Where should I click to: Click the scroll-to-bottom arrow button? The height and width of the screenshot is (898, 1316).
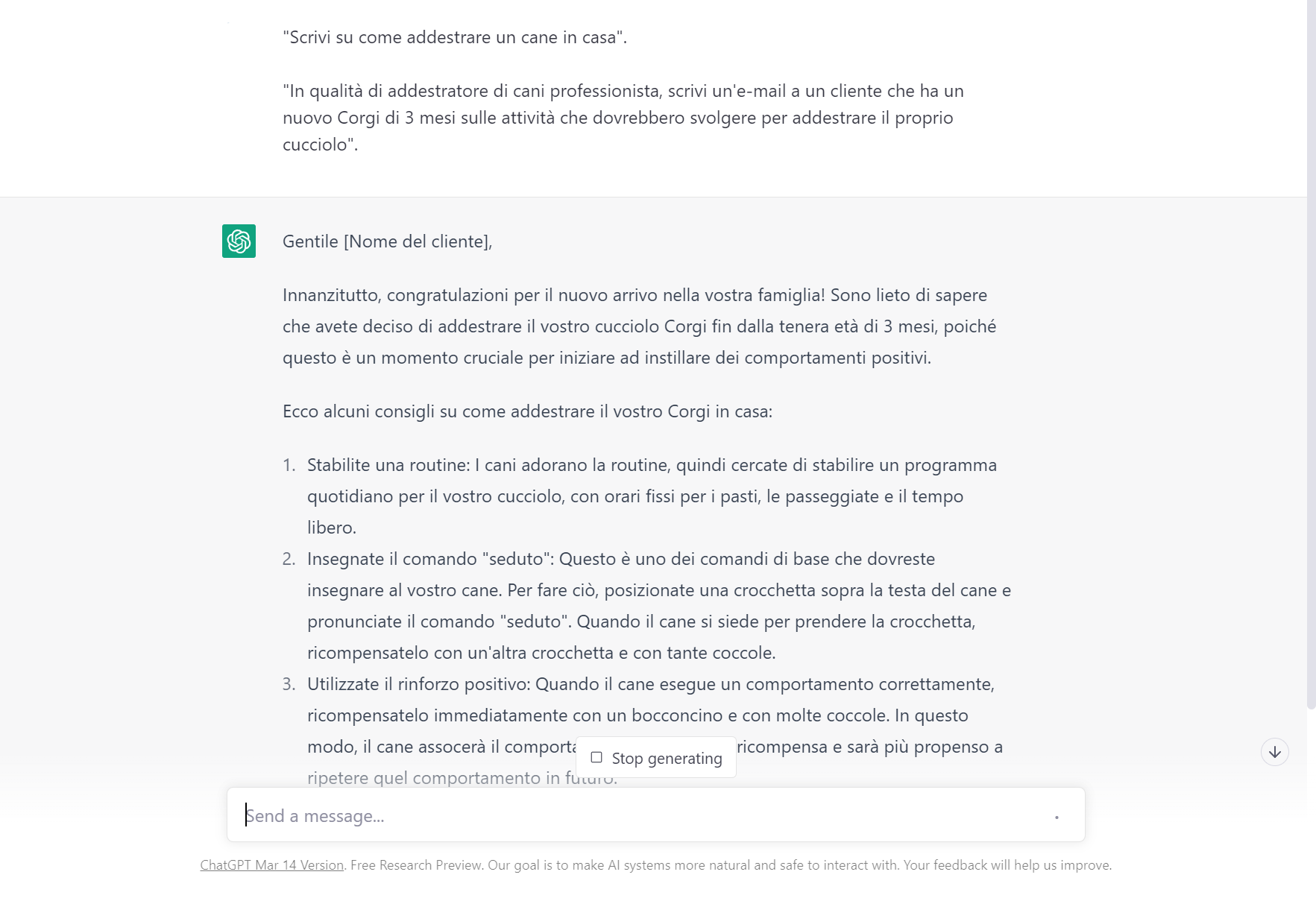click(1274, 752)
